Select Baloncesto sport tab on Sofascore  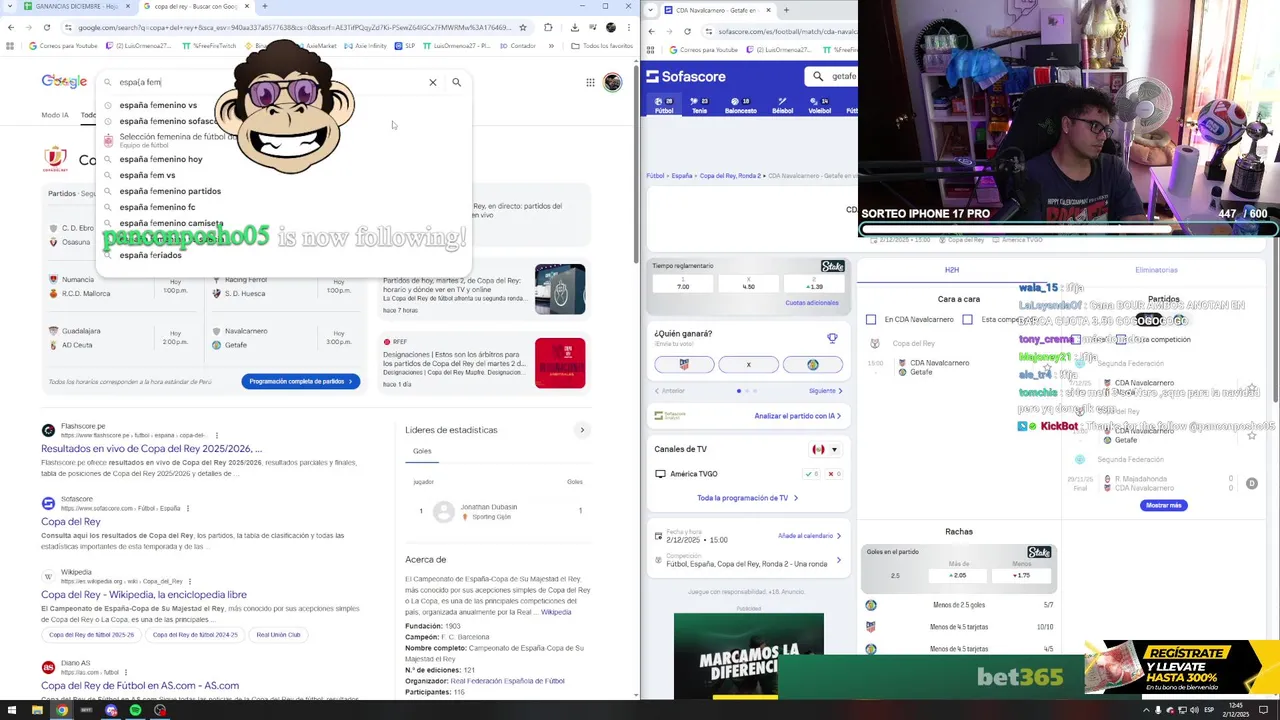(x=740, y=105)
